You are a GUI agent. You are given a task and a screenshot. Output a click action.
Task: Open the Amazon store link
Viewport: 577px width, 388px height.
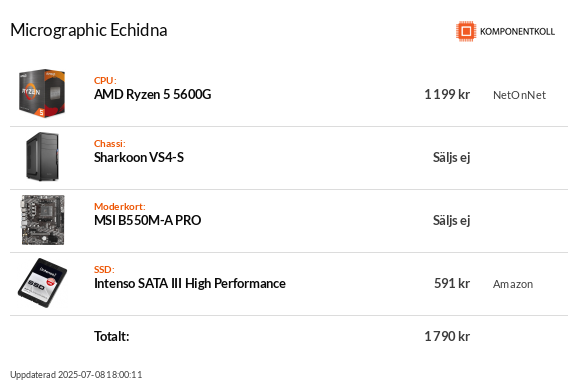[x=513, y=284]
